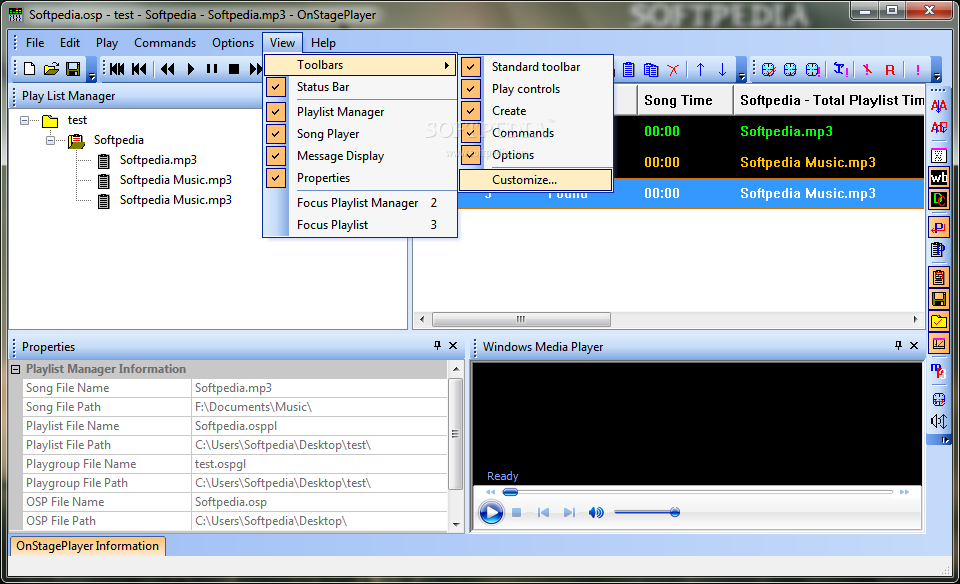Click the red X delete icon
960x584 pixels.
[x=673, y=70]
